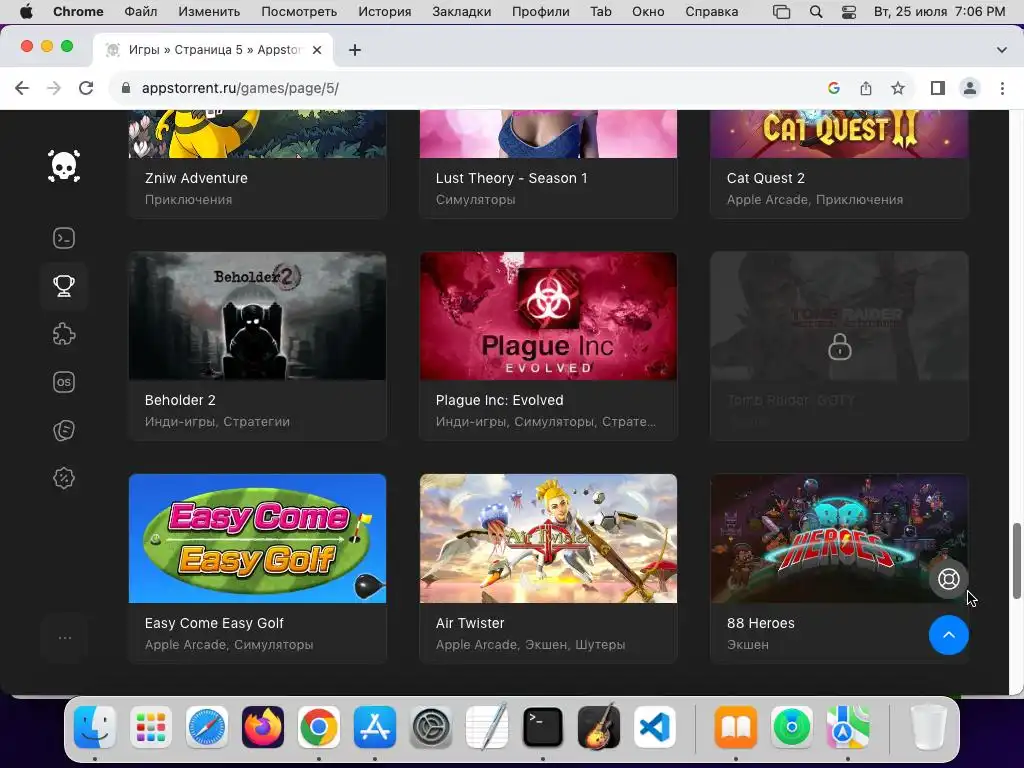The image size is (1024, 768).
Task: Click the 88 Heroes cover image
Action: (839, 538)
